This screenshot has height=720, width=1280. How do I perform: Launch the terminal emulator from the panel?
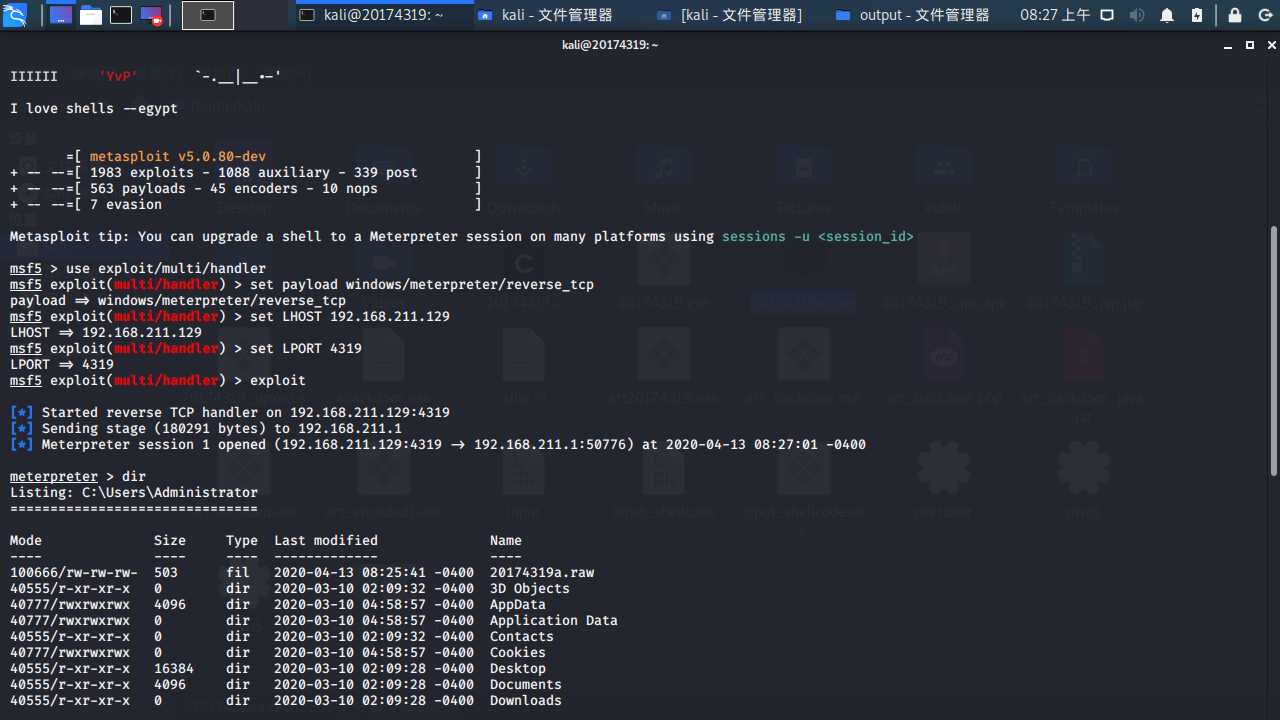(121, 15)
